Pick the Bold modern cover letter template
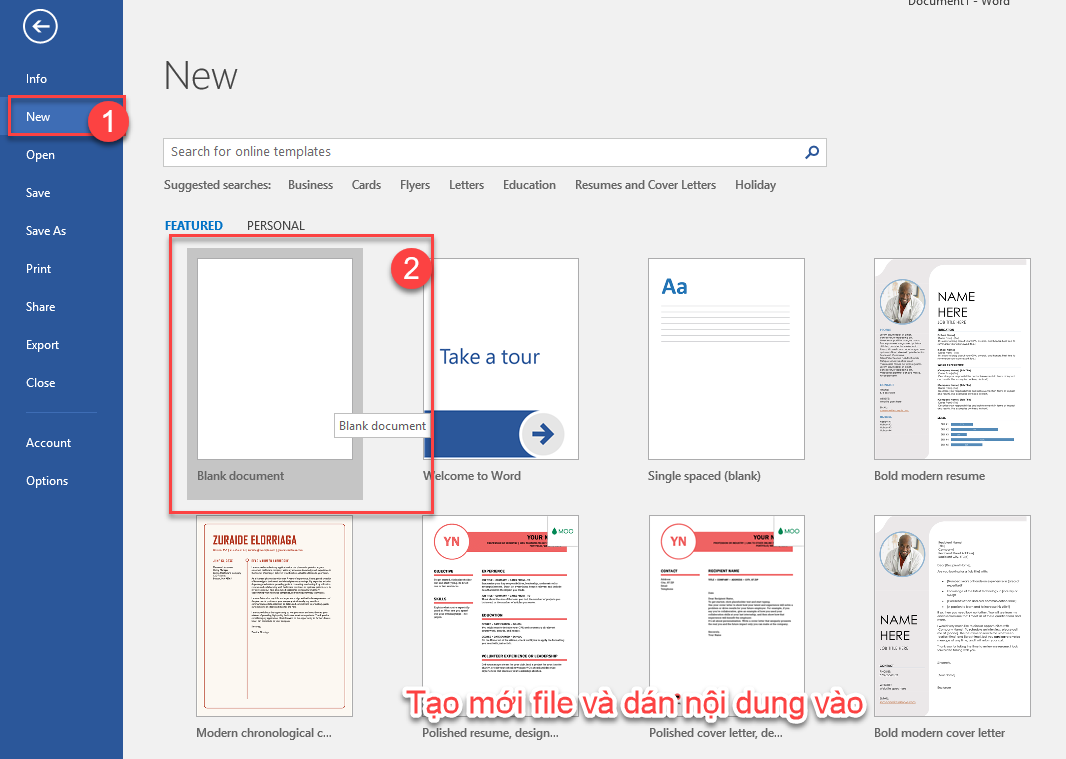Screen dimensions: 1066x759 952,616
